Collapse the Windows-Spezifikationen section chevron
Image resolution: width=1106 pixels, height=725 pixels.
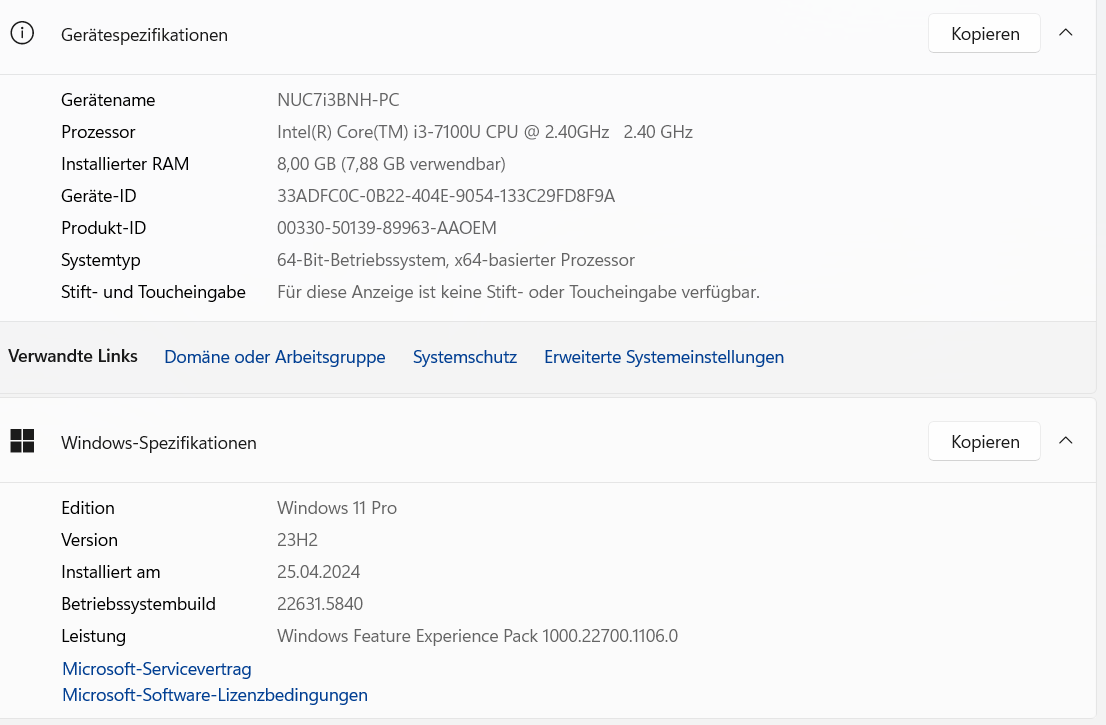1066,441
